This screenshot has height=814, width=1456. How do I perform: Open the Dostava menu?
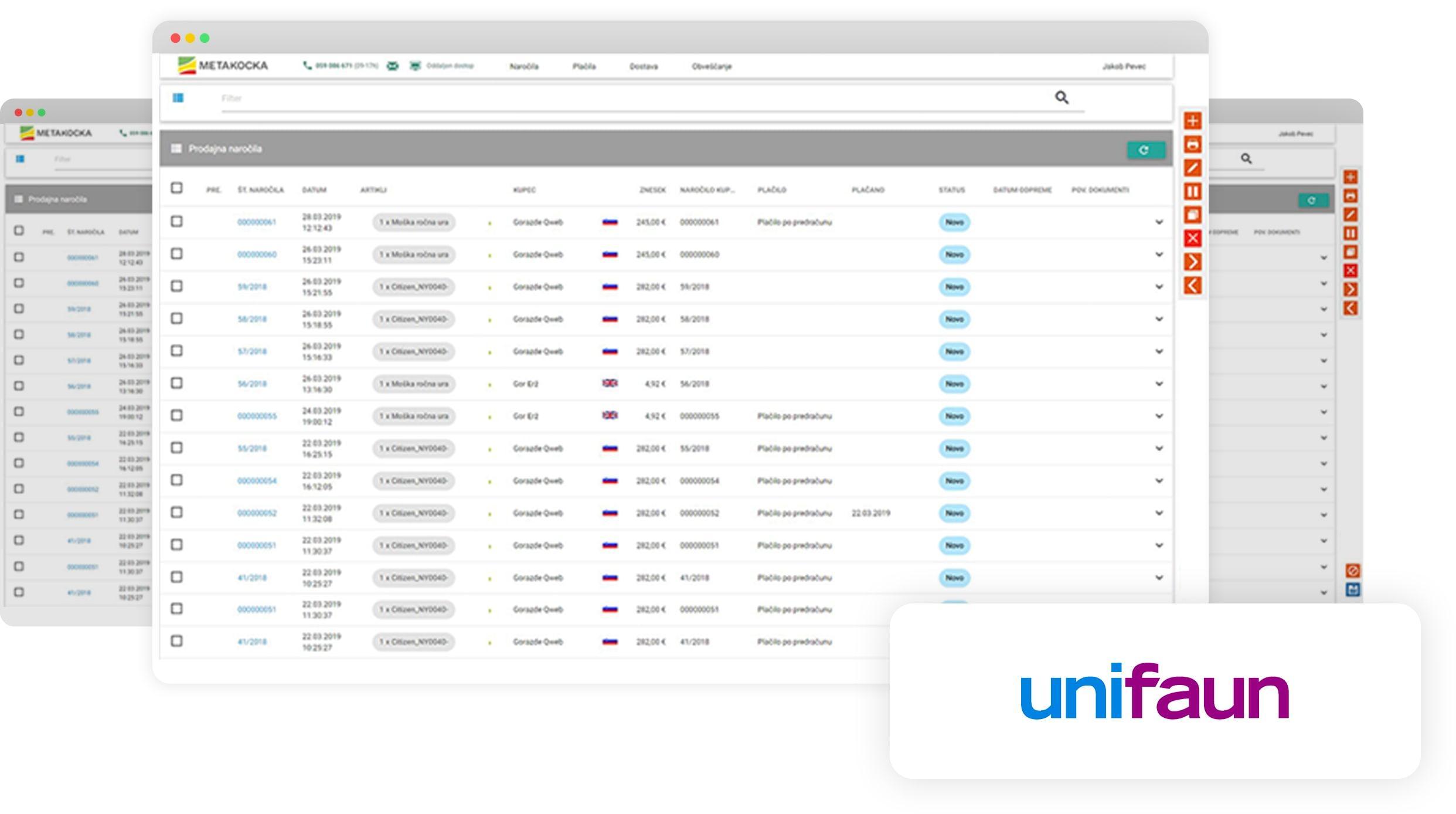(x=644, y=66)
